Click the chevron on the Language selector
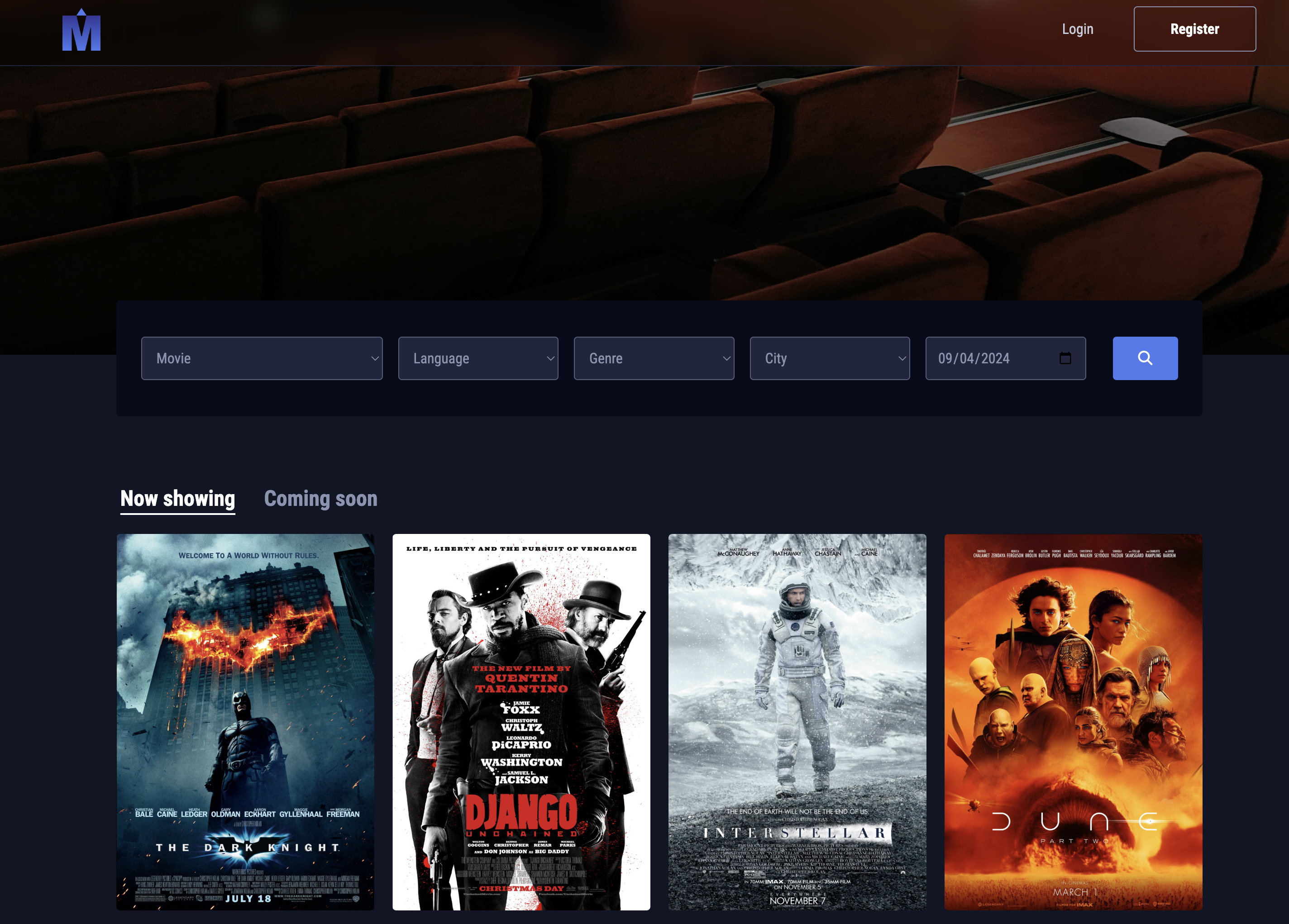Image resolution: width=1289 pixels, height=924 pixels. click(549, 358)
